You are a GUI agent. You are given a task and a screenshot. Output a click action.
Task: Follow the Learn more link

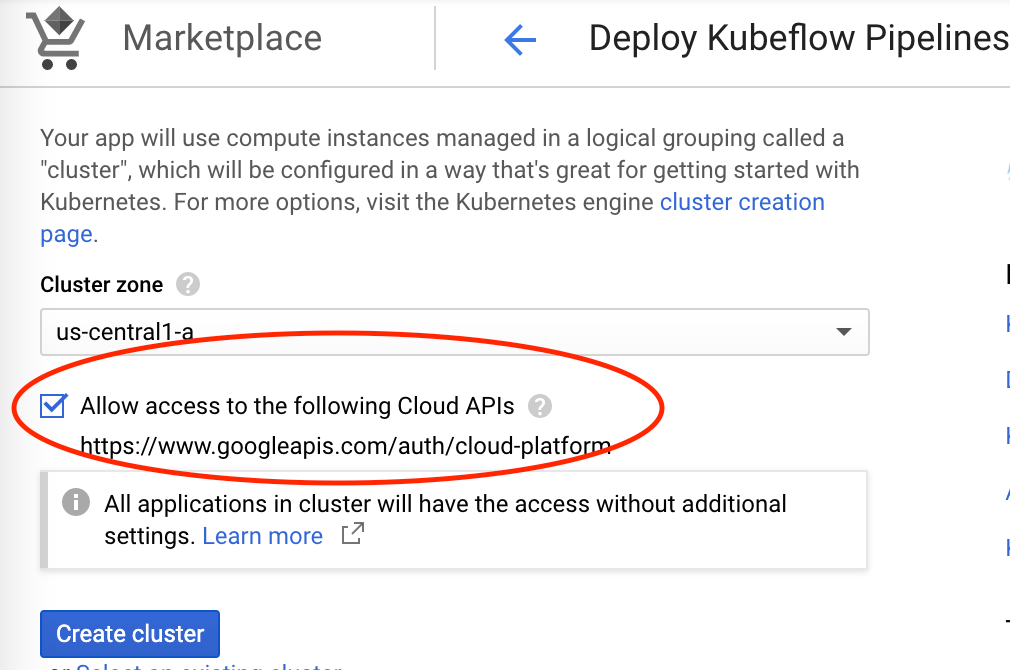coord(263,536)
